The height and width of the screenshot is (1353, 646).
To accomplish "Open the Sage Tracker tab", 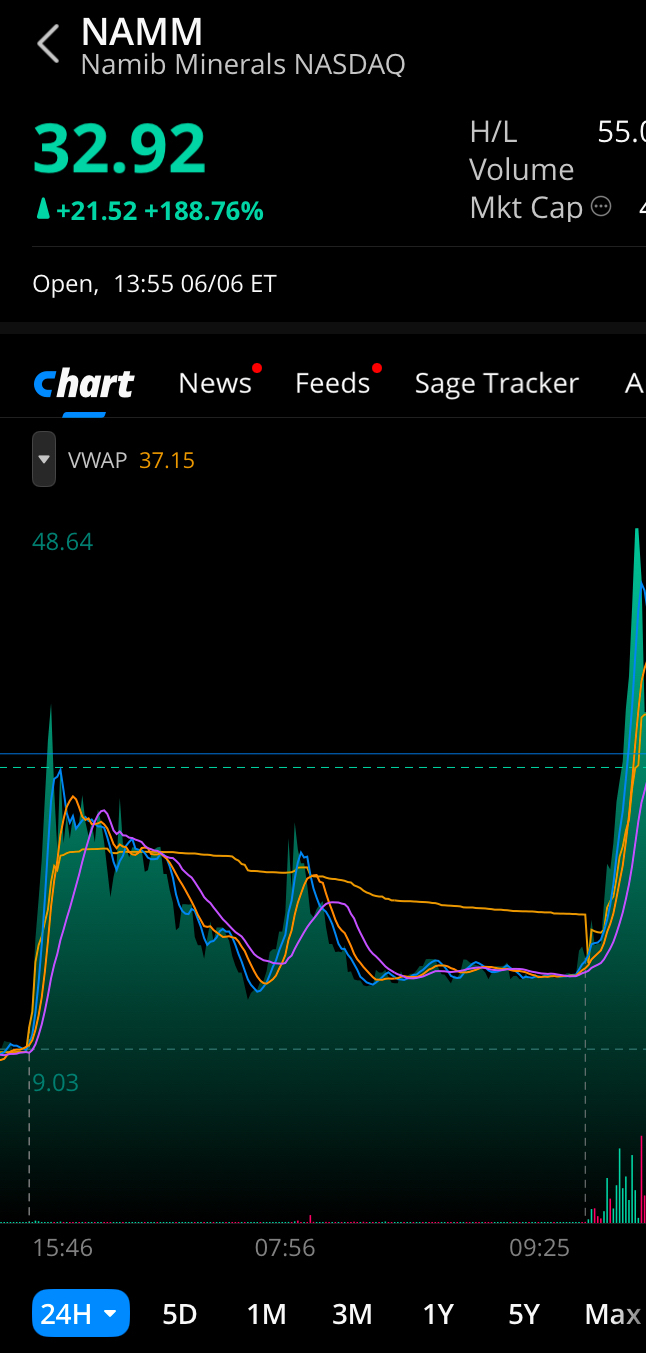I will pos(496,383).
